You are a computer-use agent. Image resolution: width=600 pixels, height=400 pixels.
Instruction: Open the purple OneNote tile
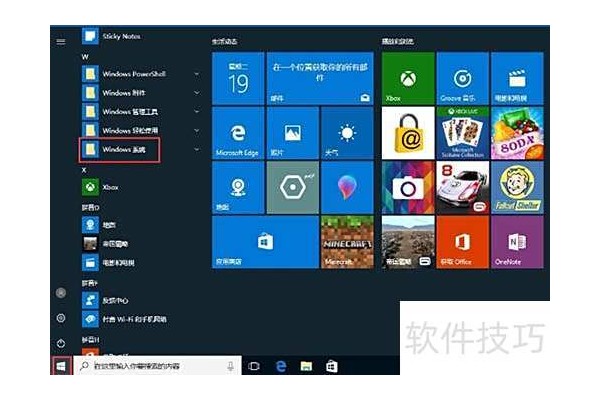pyautogui.click(x=517, y=242)
